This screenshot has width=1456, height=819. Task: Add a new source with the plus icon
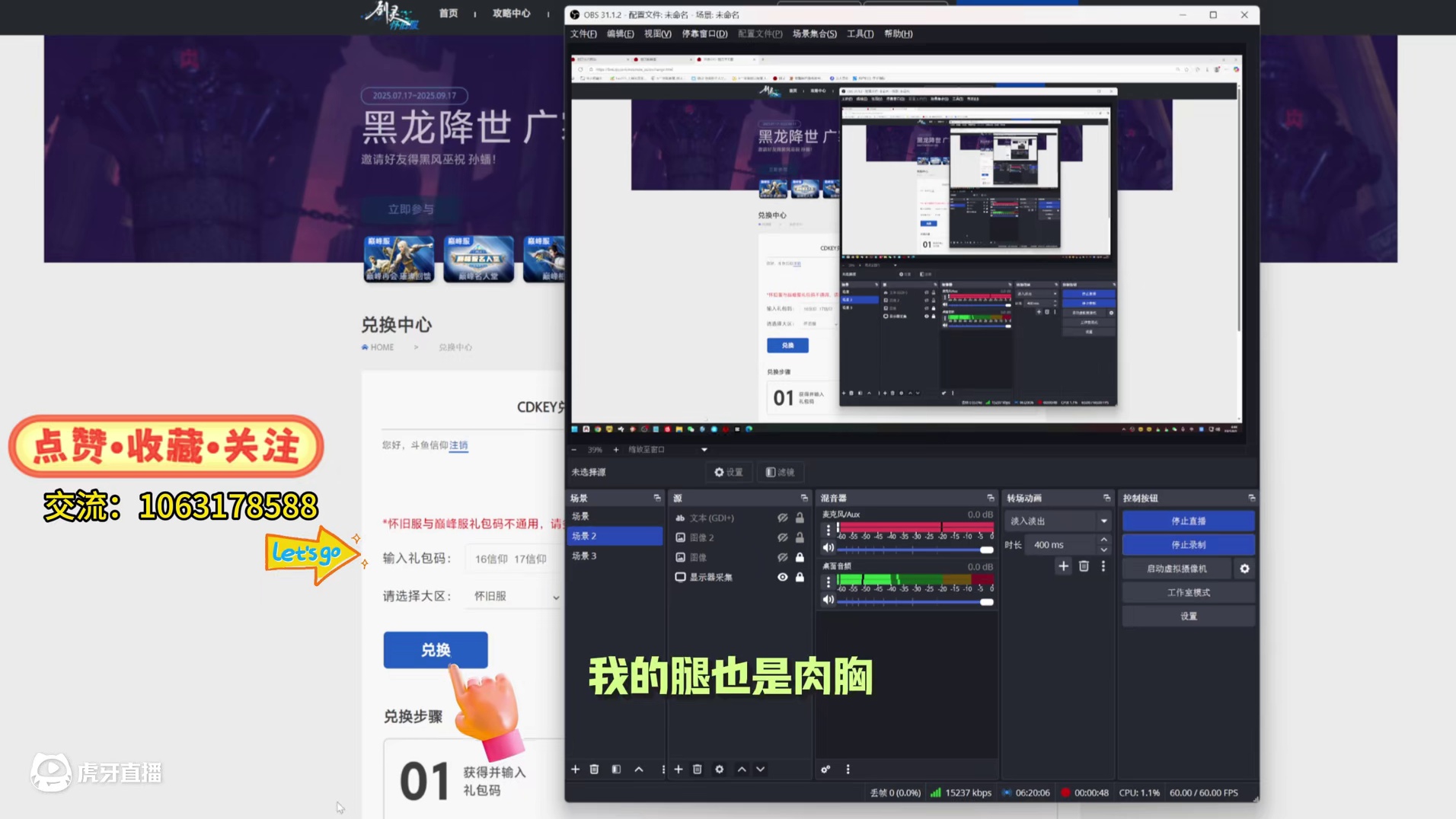pos(679,770)
